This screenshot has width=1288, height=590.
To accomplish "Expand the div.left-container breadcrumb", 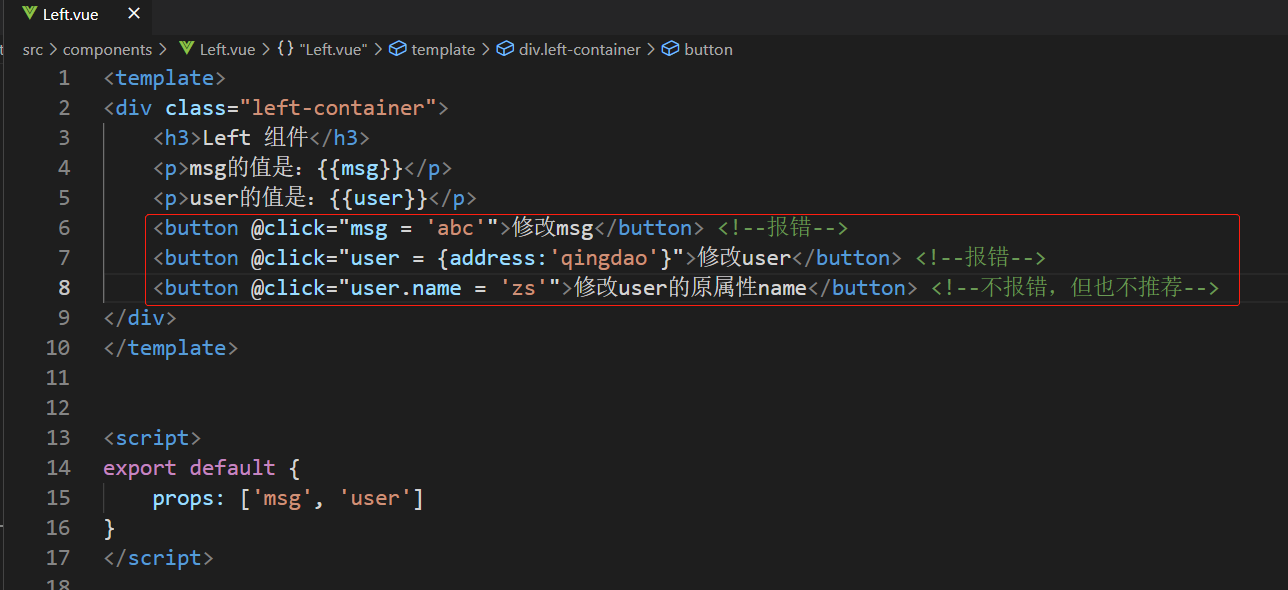I will tap(579, 49).
